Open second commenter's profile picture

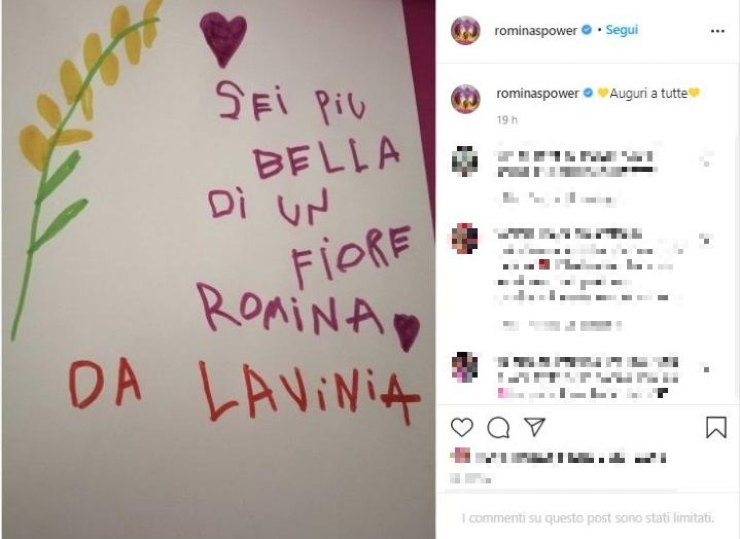[465, 238]
